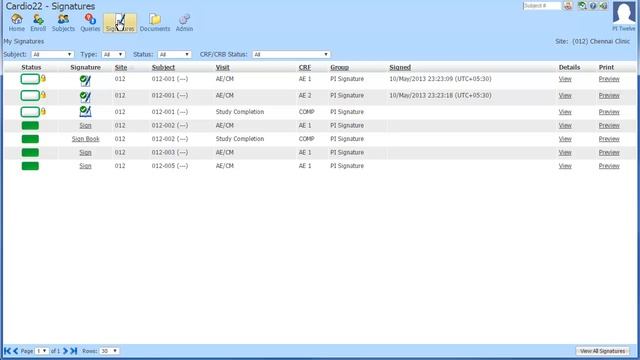Click Sign link for subject 012-005
The height and width of the screenshot is (360, 640).
pos(85,166)
